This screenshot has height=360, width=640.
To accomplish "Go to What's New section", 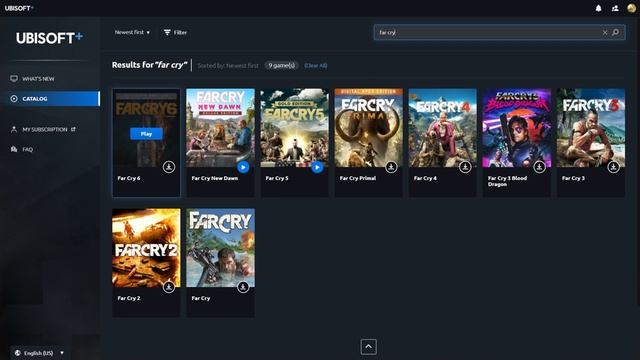I will tap(38, 79).
